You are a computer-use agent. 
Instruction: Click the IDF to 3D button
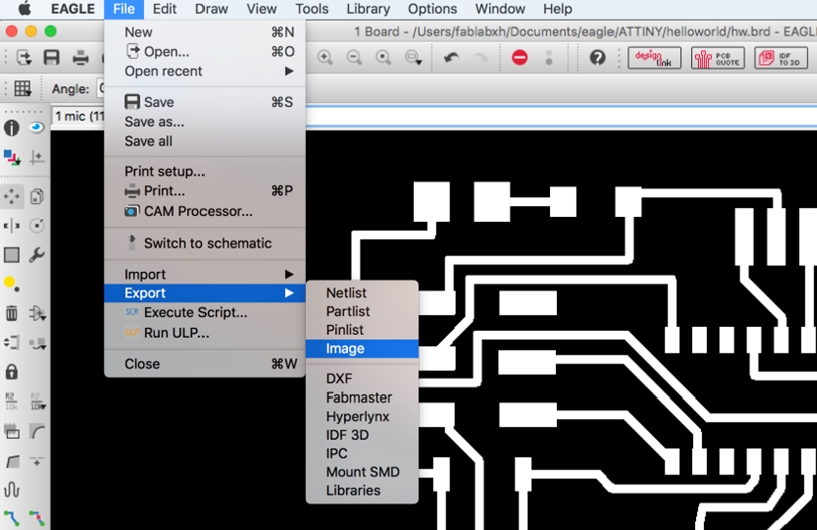pyautogui.click(x=781, y=58)
